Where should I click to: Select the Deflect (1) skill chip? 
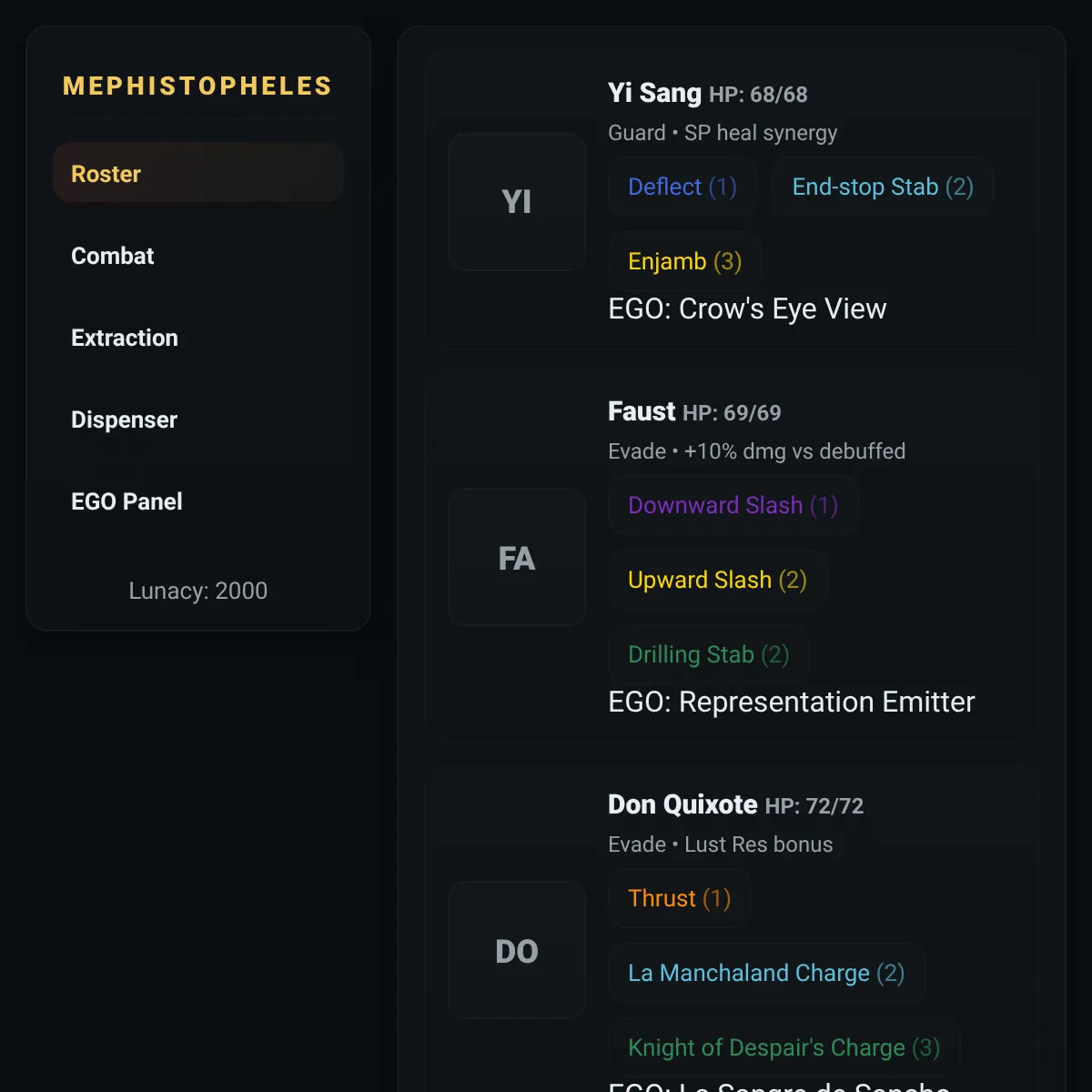coord(682,187)
